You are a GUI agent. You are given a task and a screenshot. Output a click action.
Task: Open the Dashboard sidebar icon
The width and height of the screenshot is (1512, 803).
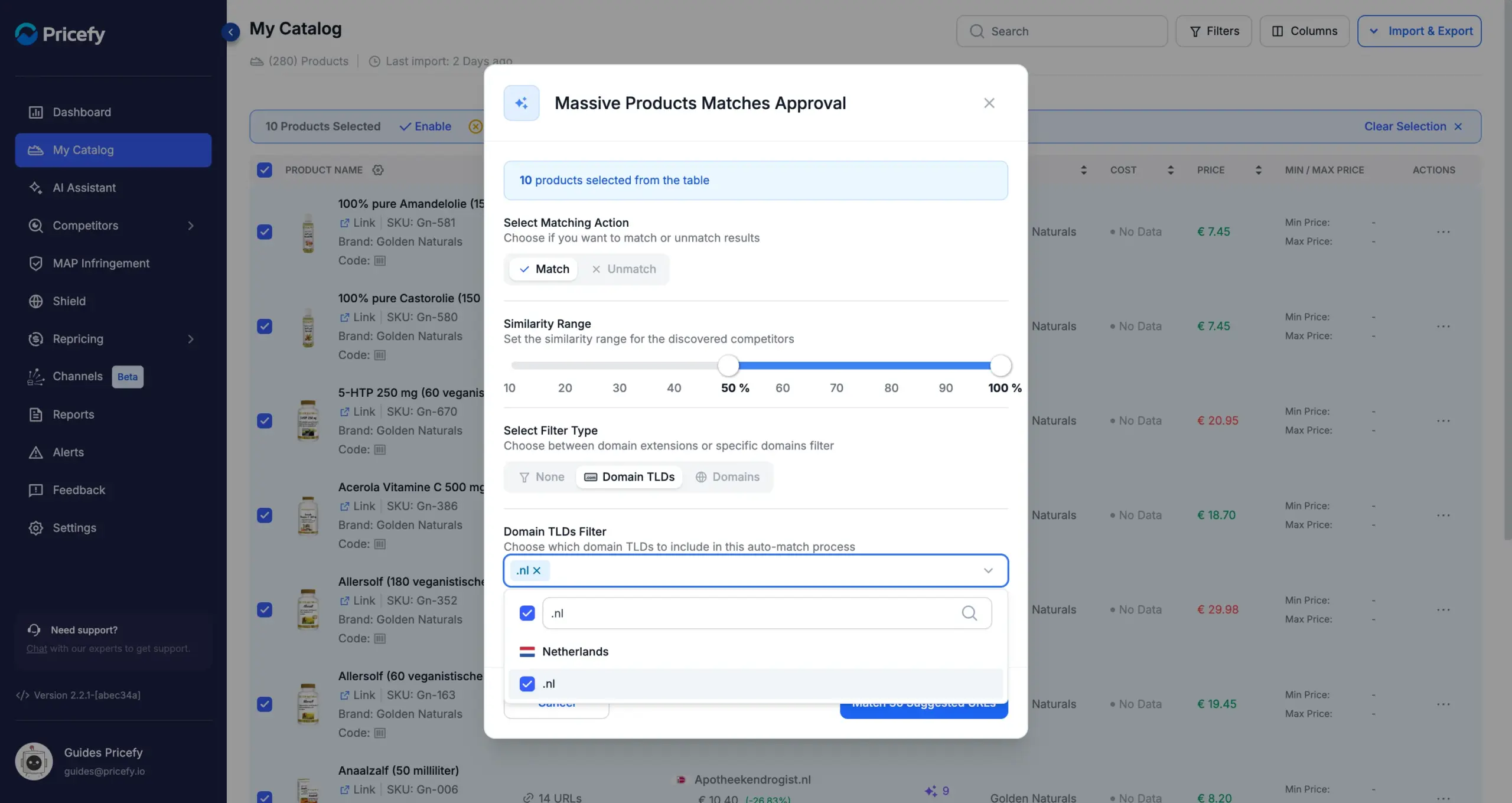point(35,112)
